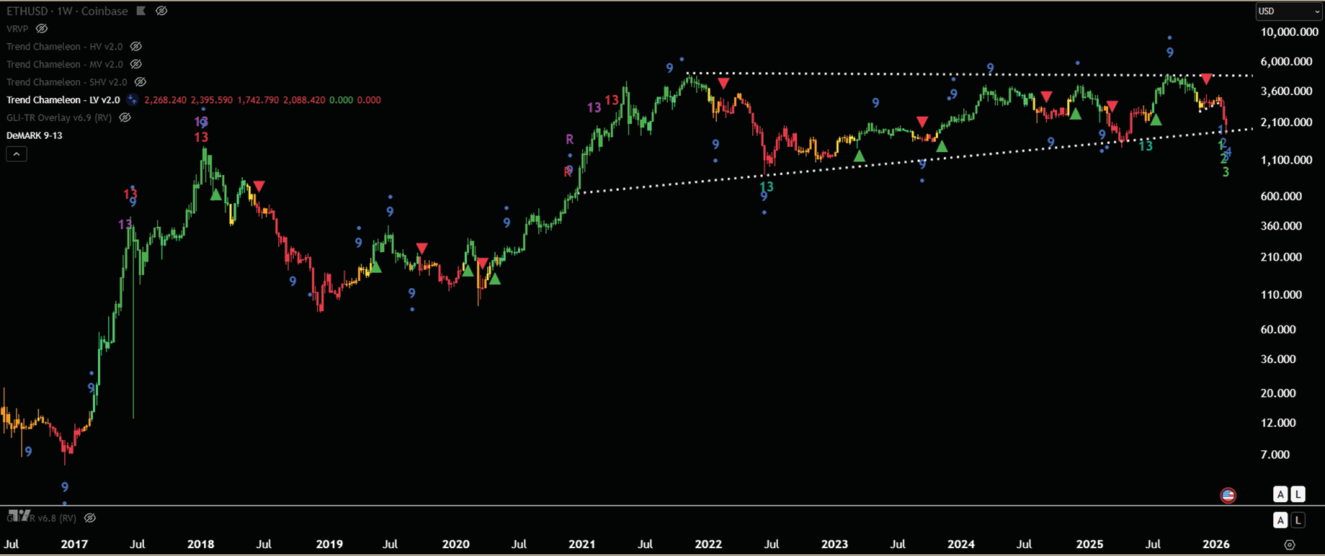1325x556 pixels.
Task: Toggle auto scale A in main chart pane
Action: pyautogui.click(x=1279, y=494)
